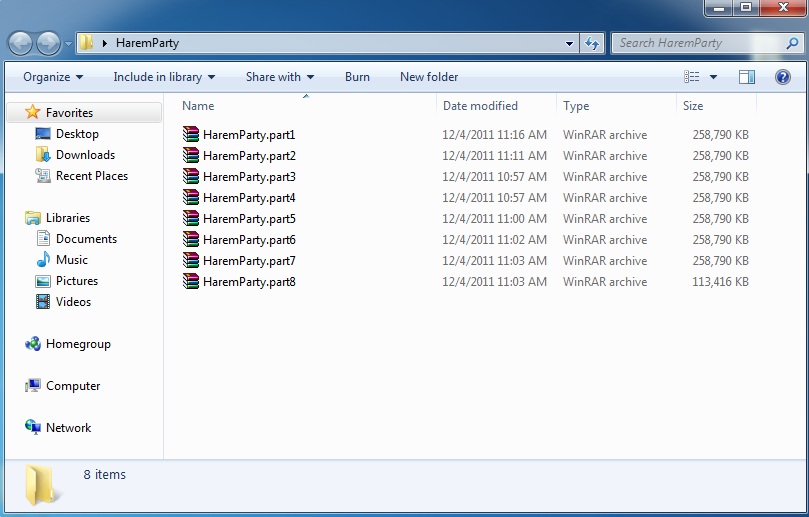Click the magnifier icon in the search box
809x517 pixels.
click(792, 43)
